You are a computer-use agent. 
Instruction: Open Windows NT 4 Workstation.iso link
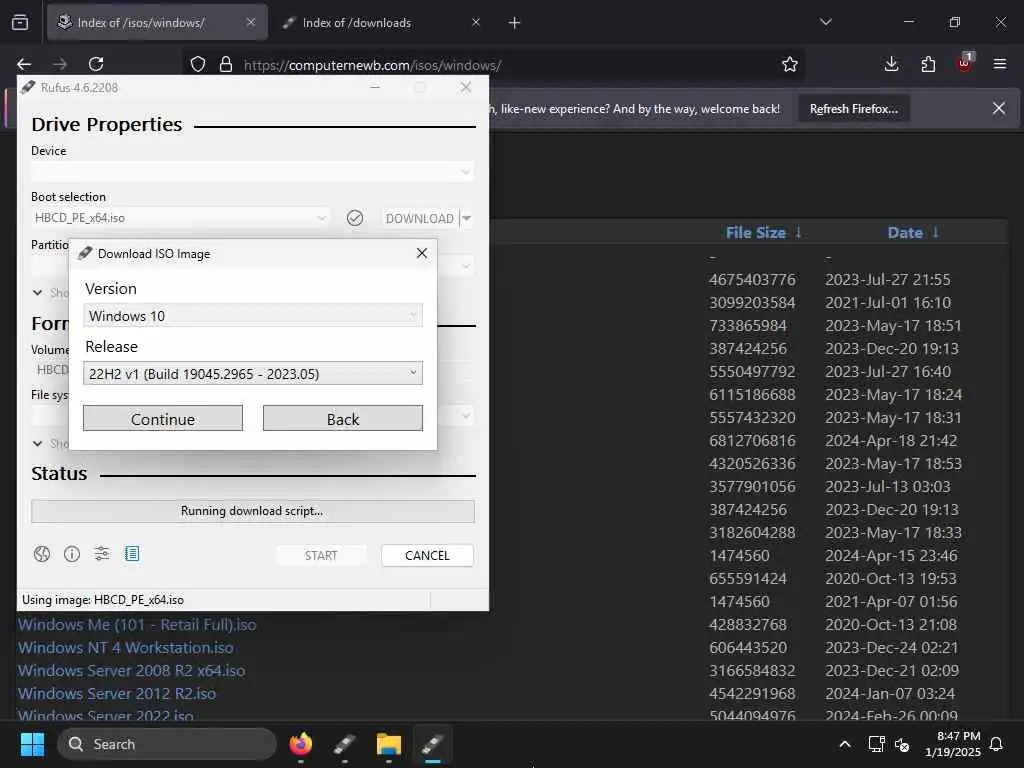(125, 648)
